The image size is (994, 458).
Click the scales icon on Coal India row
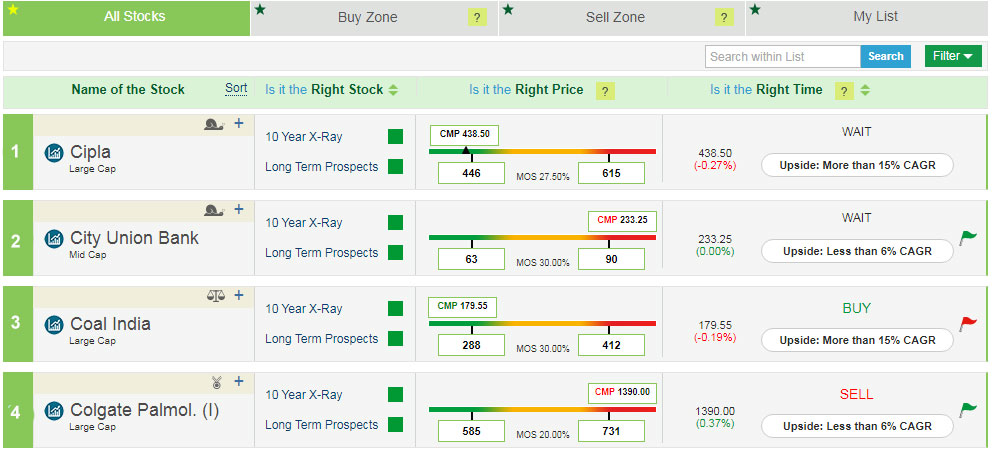click(x=215, y=295)
